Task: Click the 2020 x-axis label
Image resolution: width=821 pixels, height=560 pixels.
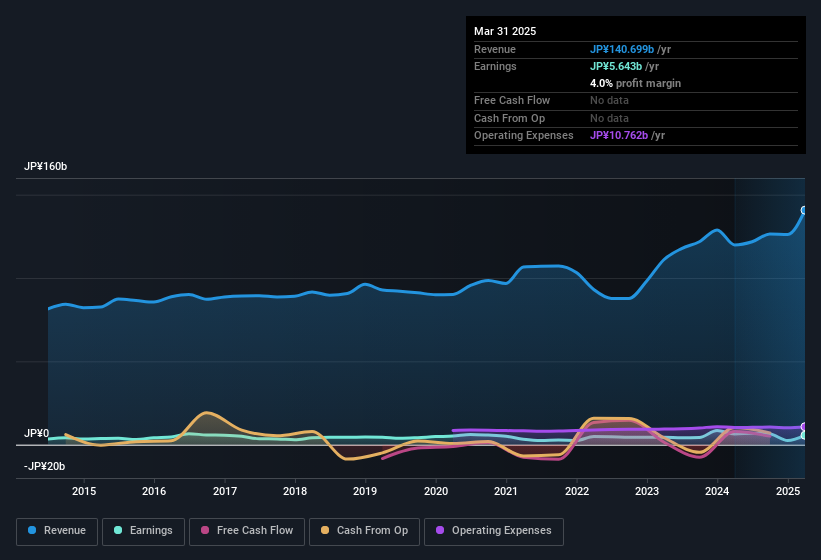Action: [x=436, y=491]
